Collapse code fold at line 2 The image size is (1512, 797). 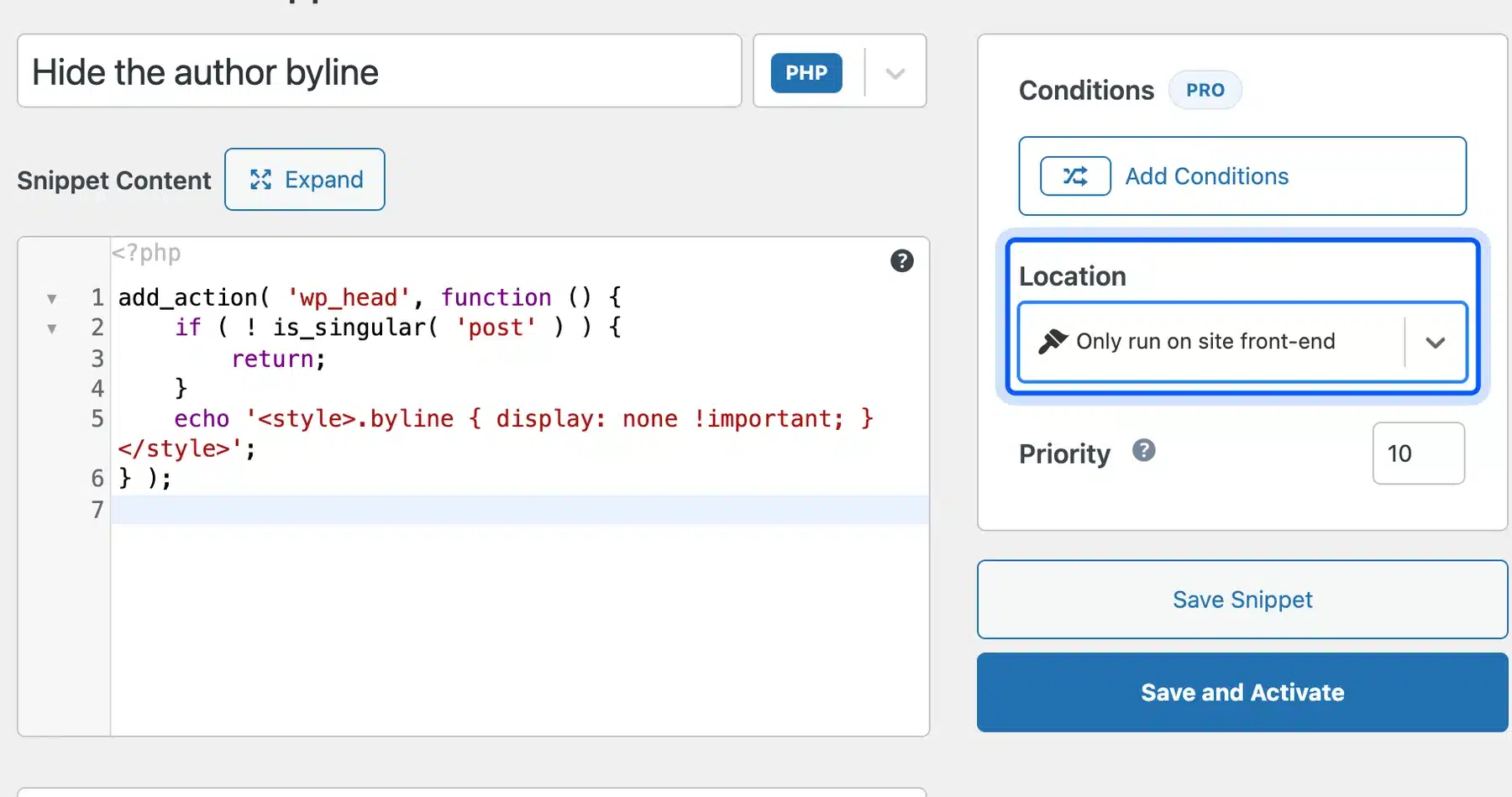click(52, 329)
